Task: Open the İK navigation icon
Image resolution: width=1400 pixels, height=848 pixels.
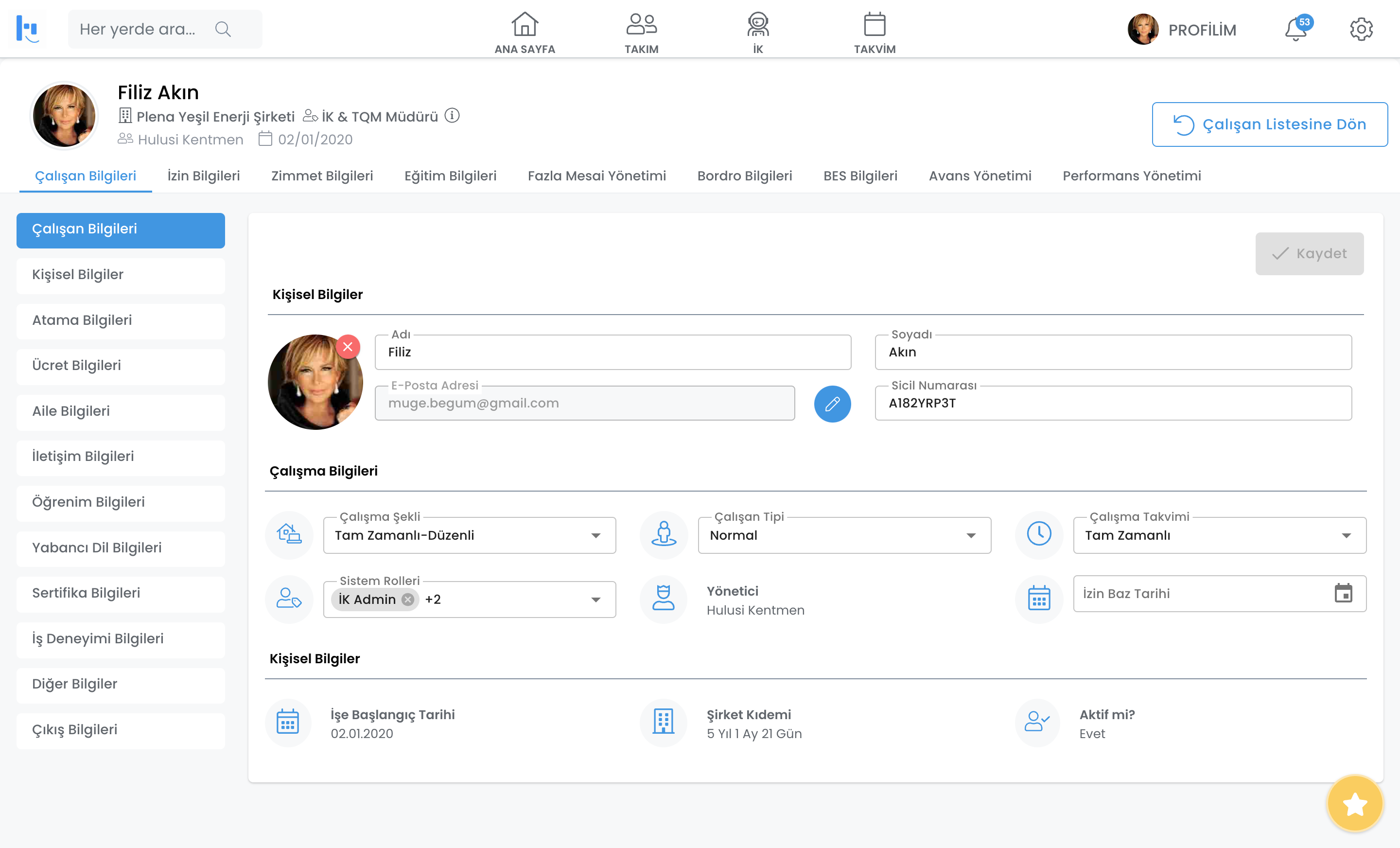Action: point(757,33)
